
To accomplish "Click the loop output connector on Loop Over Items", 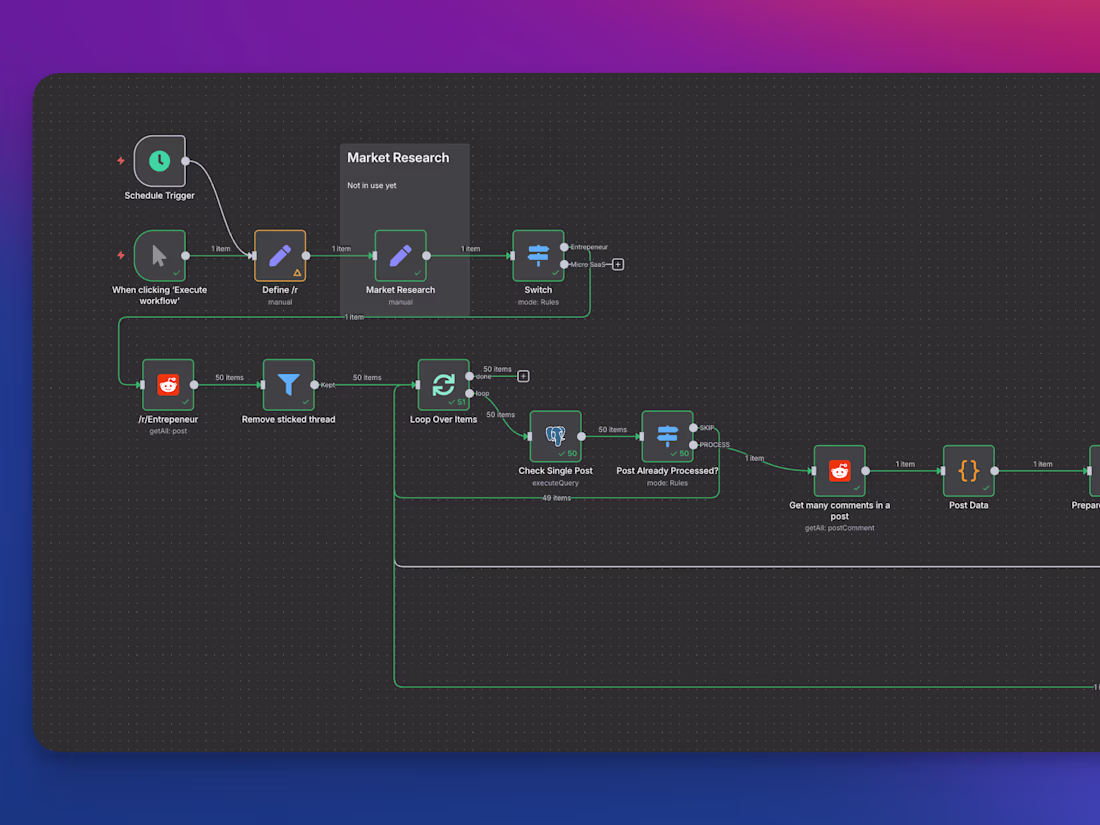I will (x=469, y=393).
